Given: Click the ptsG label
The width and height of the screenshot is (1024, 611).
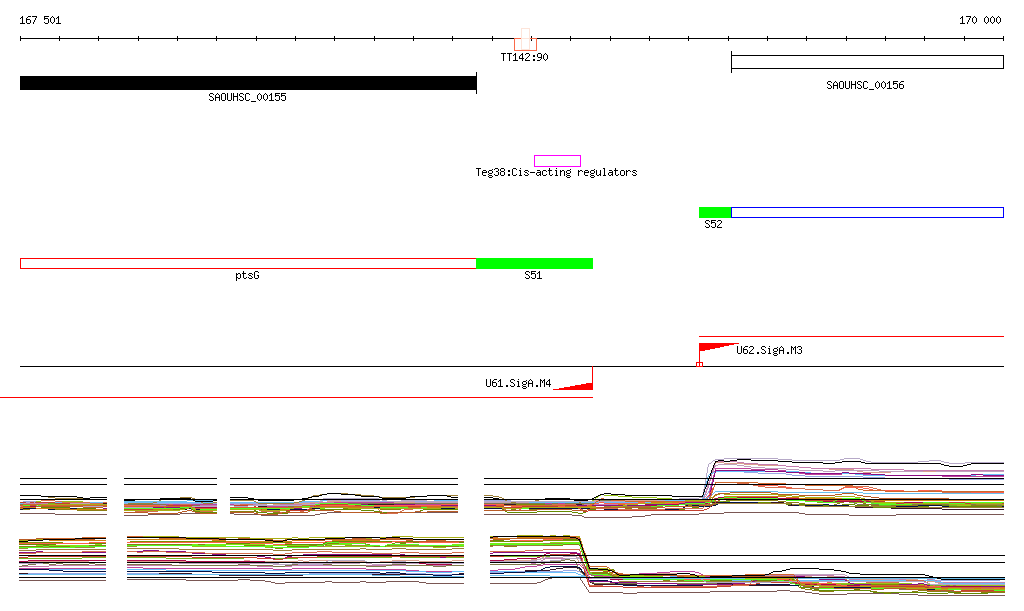Looking at the screenshot, I should pyautogui.click(x=247, y=275).
